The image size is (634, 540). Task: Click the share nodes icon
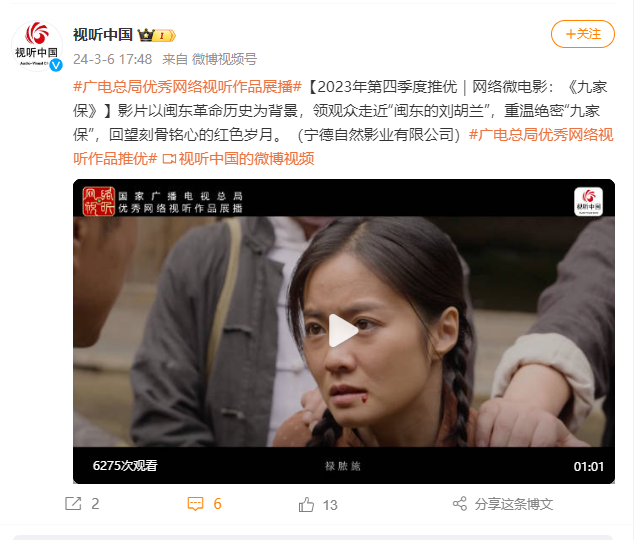[460, 504]
